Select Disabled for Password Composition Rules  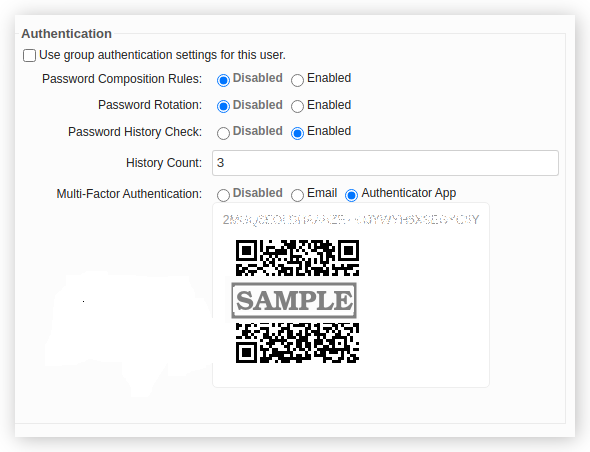(x=223, y=80)
